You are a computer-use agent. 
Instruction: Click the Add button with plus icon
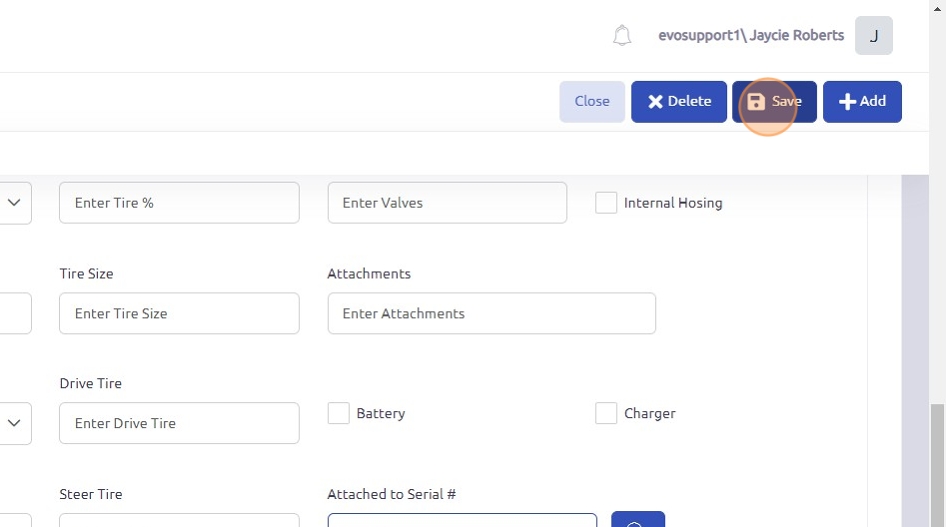862,102
